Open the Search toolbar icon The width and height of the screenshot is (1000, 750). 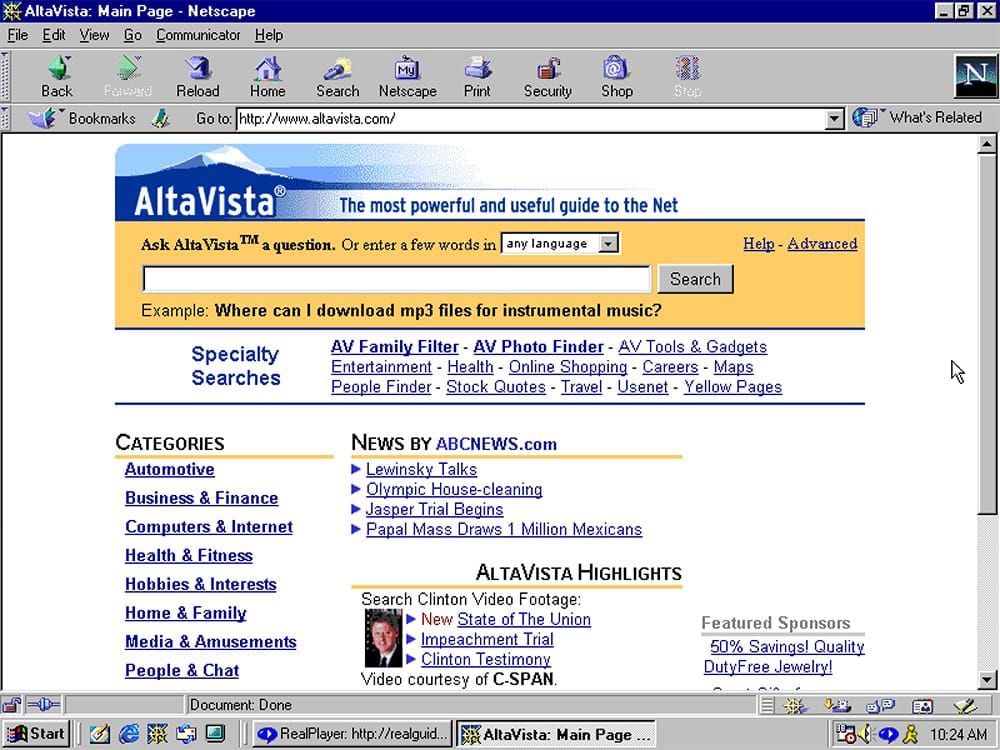tap(337, 75)
